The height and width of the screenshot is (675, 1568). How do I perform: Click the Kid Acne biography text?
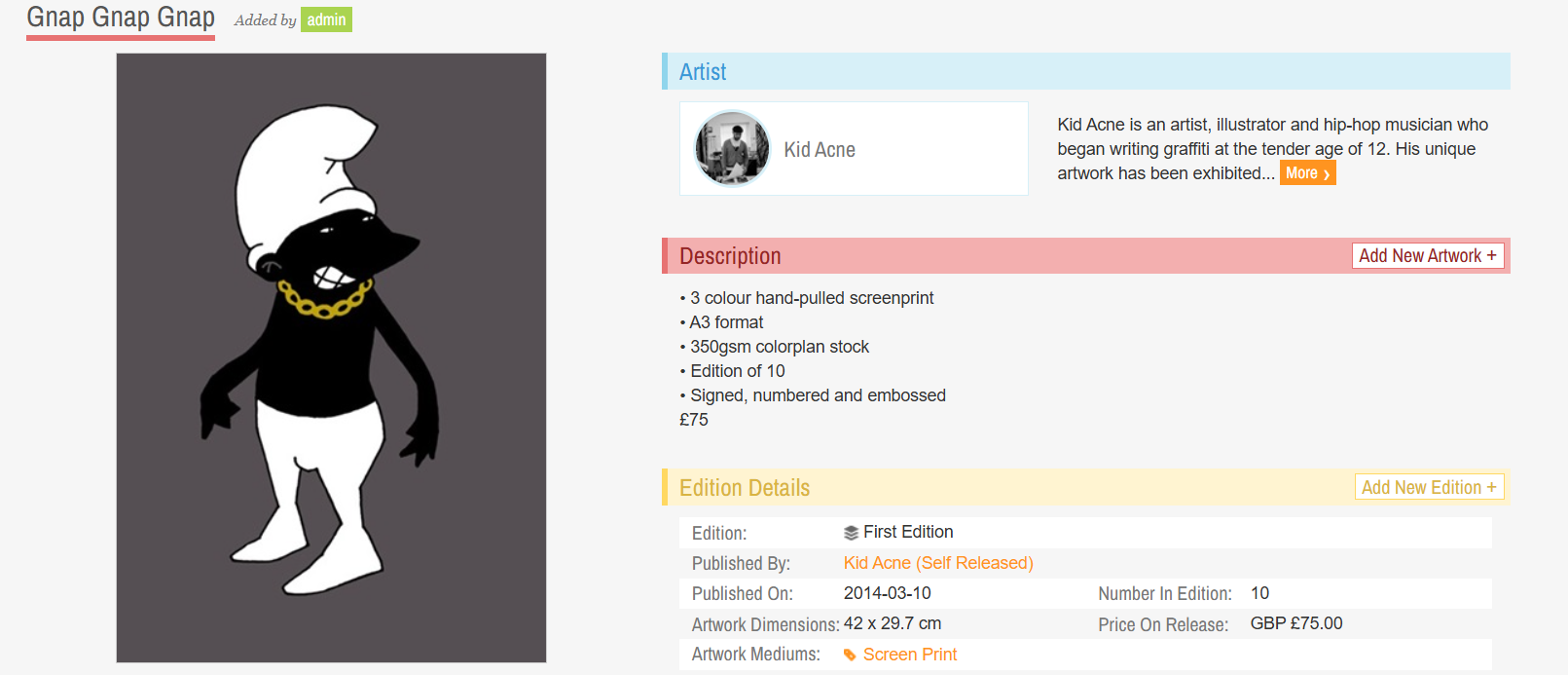click(x=1273, y=149)
